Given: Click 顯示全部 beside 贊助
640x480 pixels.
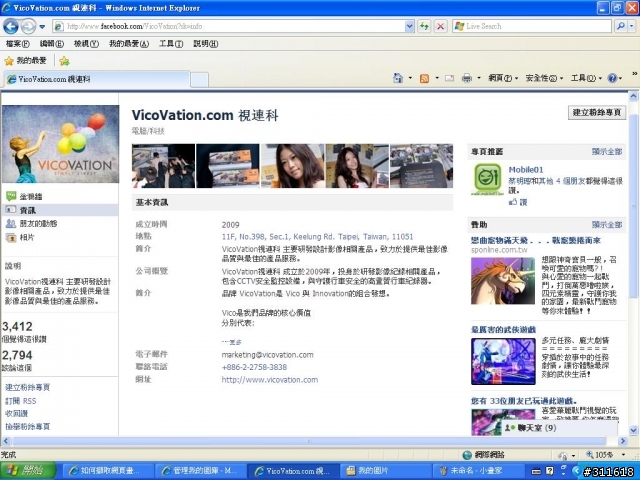Looking at the screenshot, I should pos(607,224).
